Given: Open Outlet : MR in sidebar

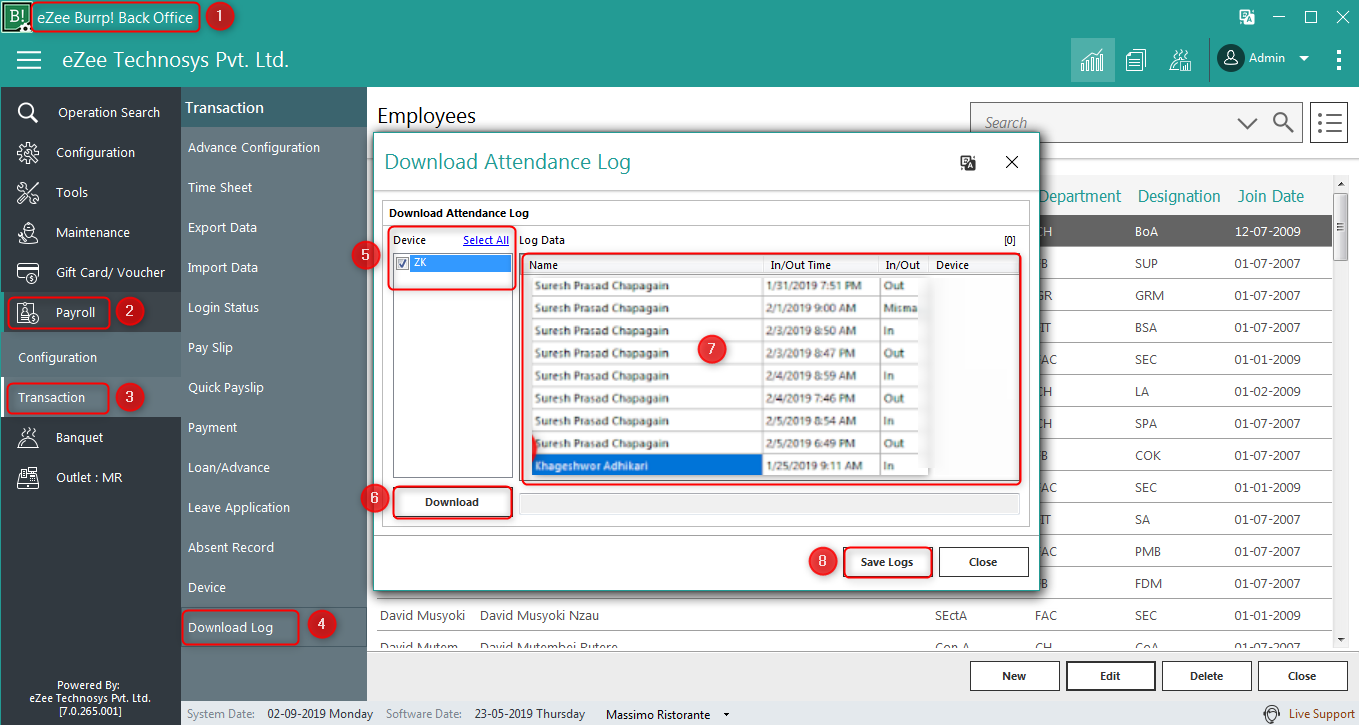Looking at the screenshot, I should click(90, 477).
